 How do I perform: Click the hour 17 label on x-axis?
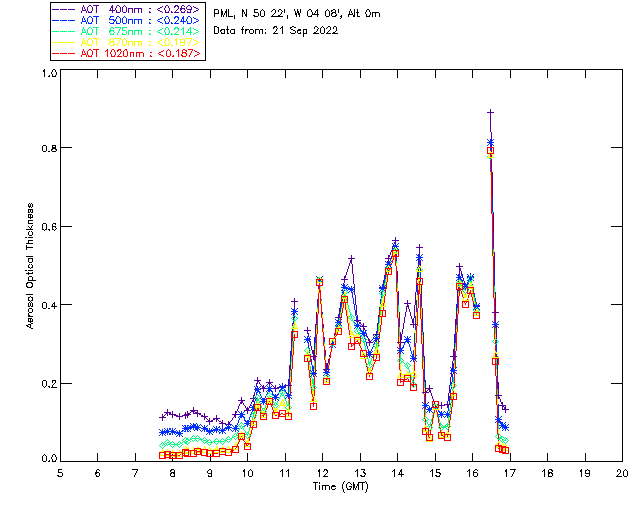(x=510, y=473)
